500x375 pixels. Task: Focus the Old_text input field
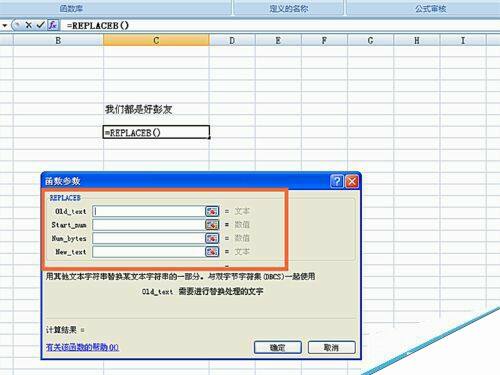click(x=149, y=211)
